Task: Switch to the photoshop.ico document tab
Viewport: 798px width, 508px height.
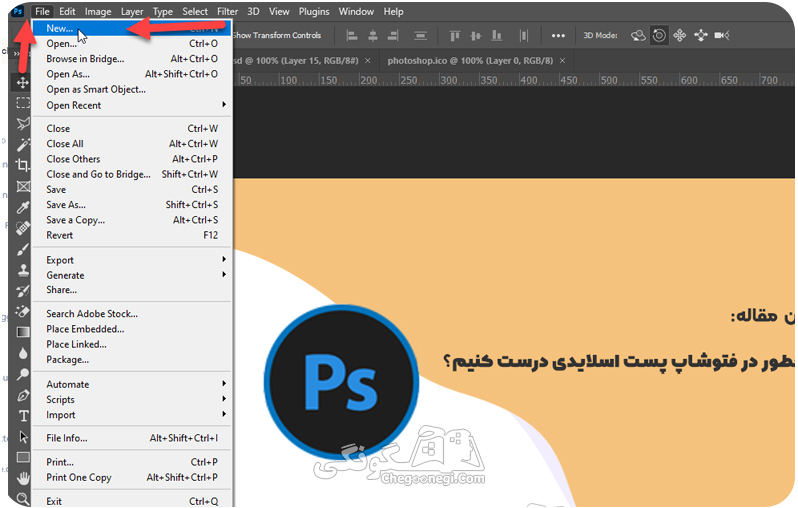Action: [x=470, y=61]
